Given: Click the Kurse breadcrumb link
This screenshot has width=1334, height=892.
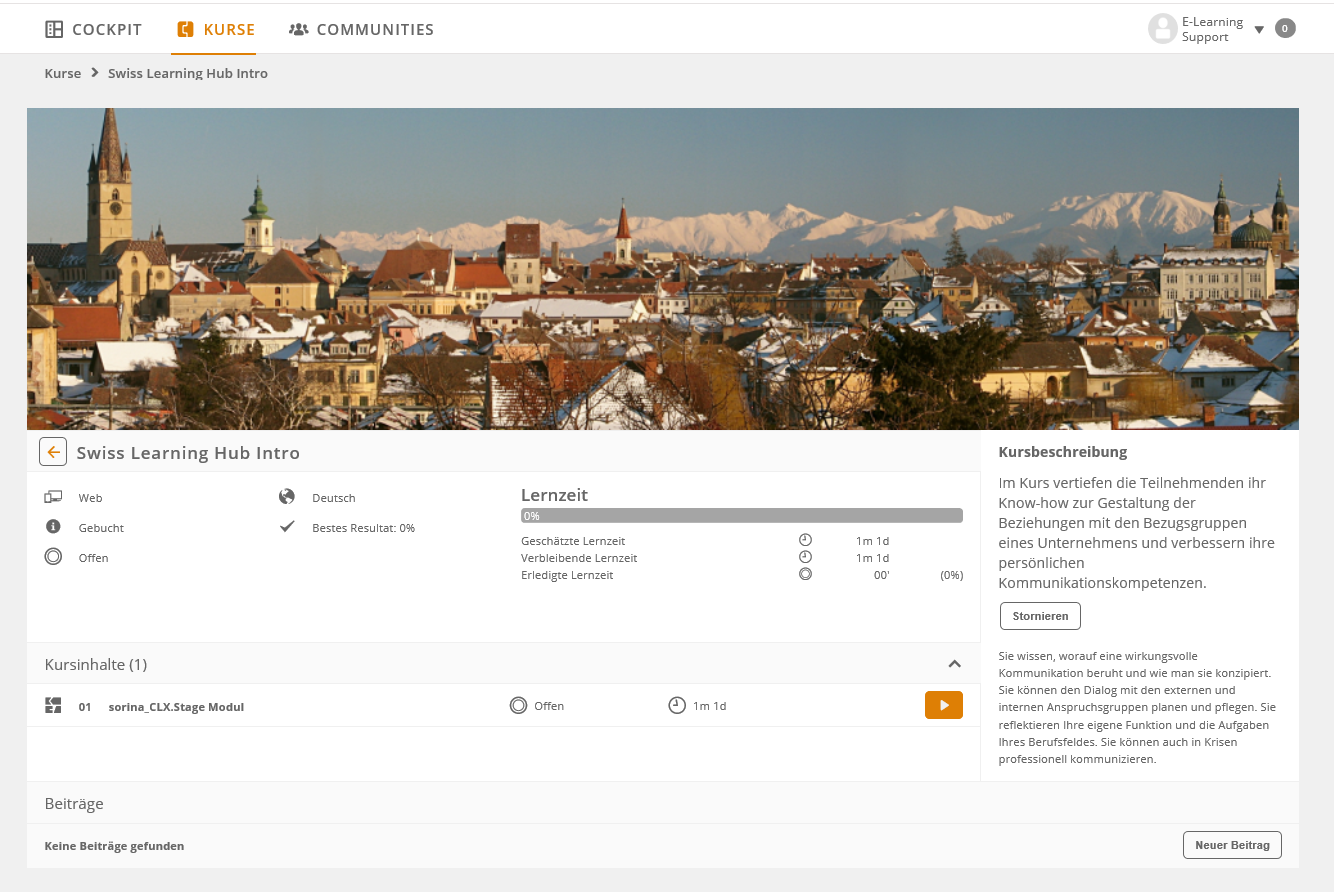Looking at the screenshot, I should [62, 73].
